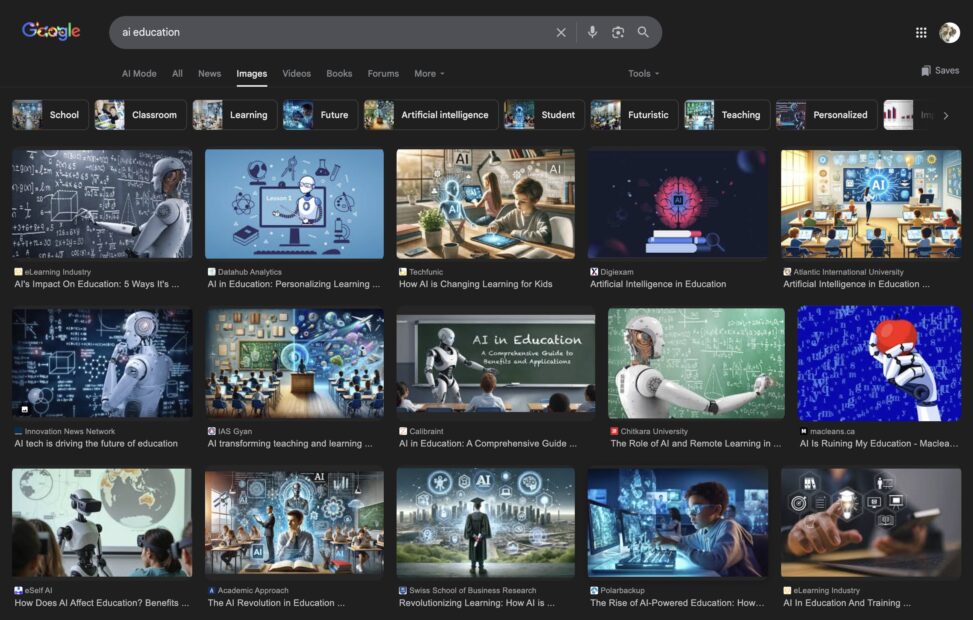Open the Google apps grid
Viewport: 973px width, 620px height.
pyautogui.click(x=921, y=32)
